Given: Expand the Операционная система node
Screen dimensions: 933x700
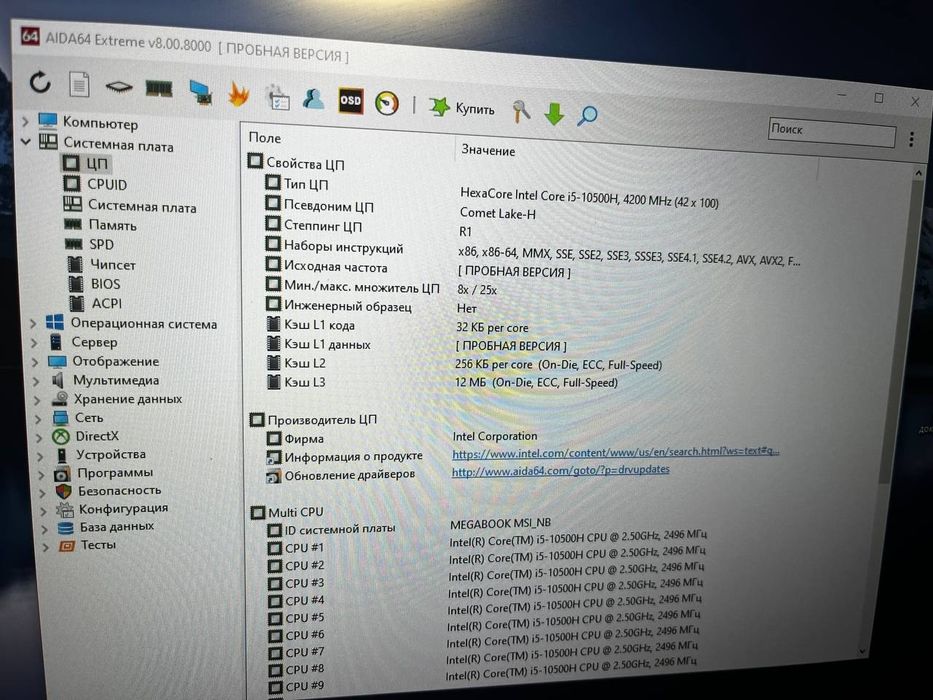Looking at the screenshot, I should 33,323.
